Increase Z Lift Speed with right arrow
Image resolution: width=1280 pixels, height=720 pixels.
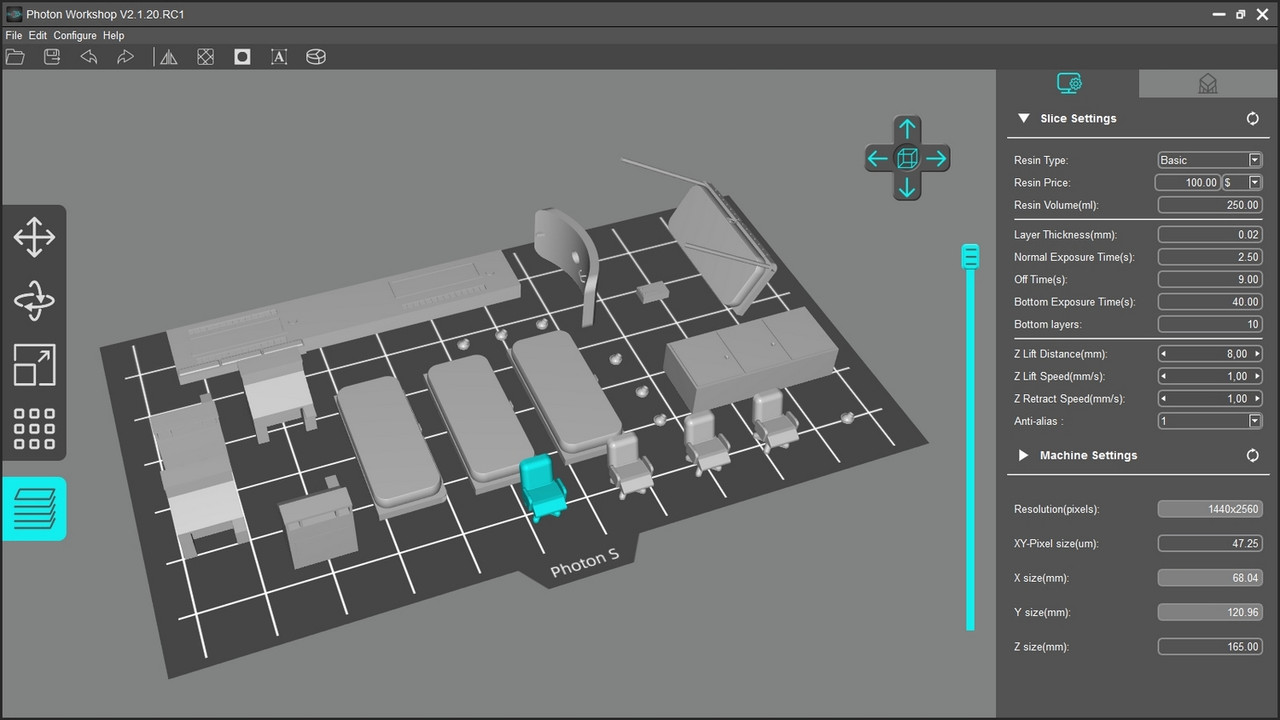[1257, 376]
